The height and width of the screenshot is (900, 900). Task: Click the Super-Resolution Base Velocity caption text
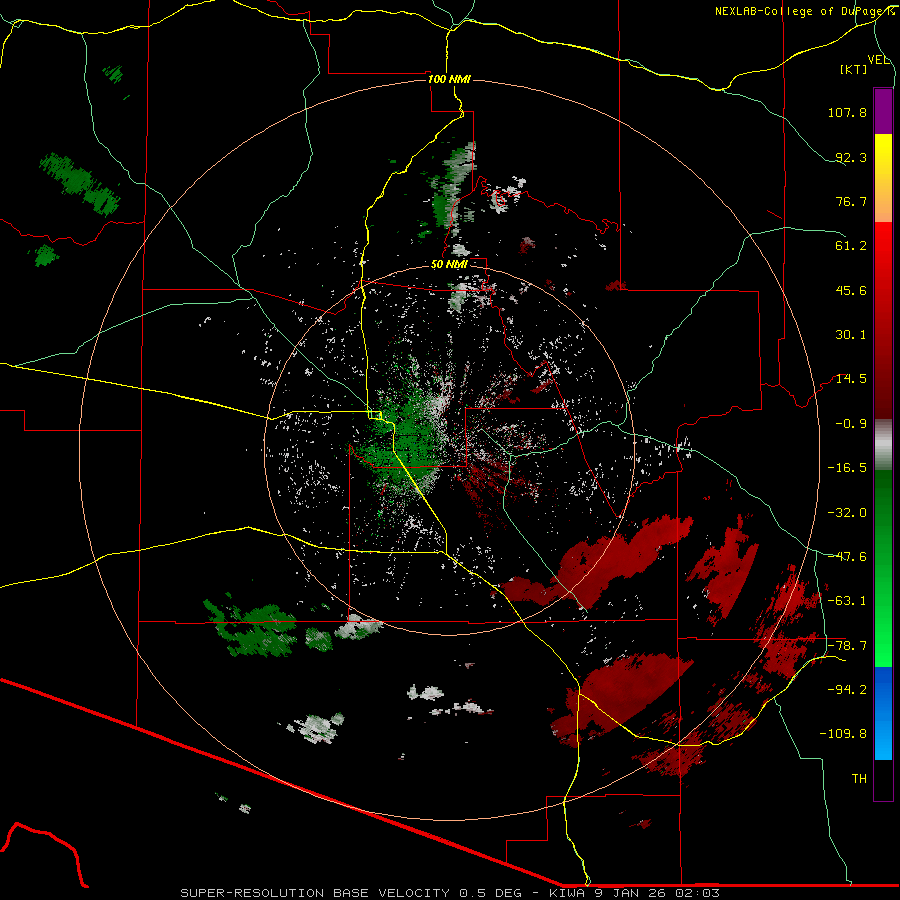pyautogui.click(x=449, y=893)
